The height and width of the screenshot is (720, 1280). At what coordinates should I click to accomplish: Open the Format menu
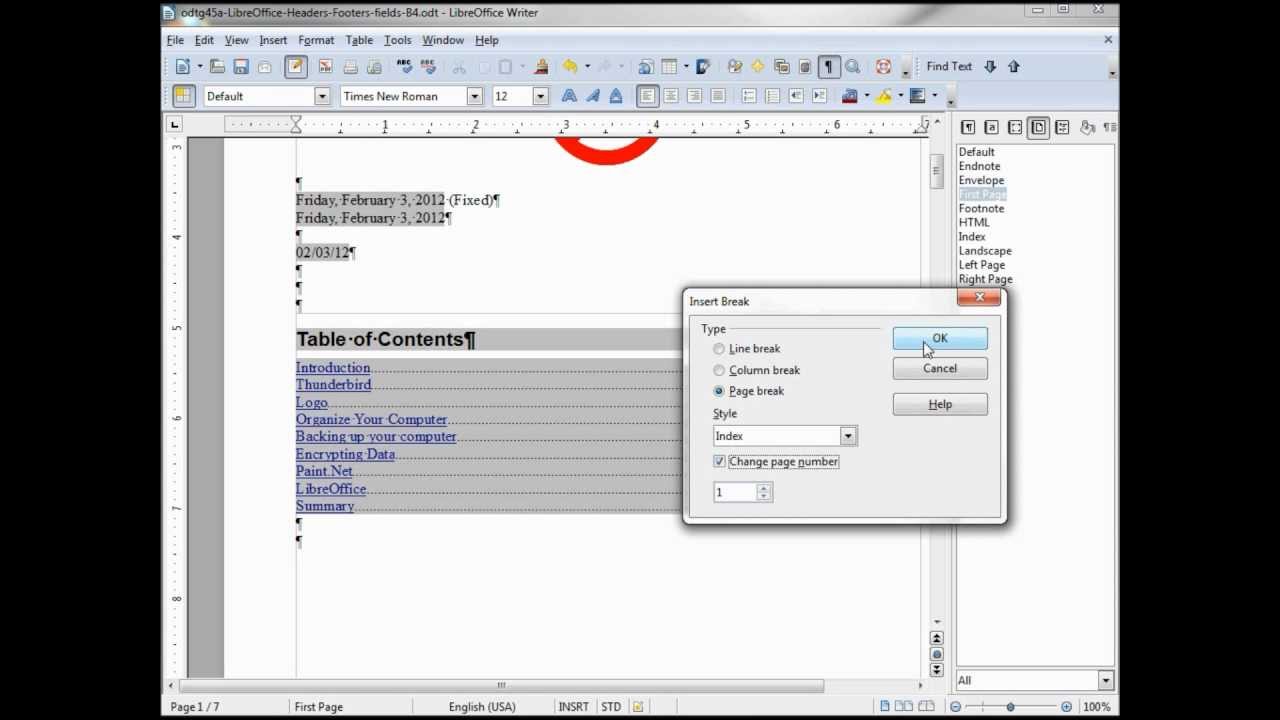coord(316,40)
